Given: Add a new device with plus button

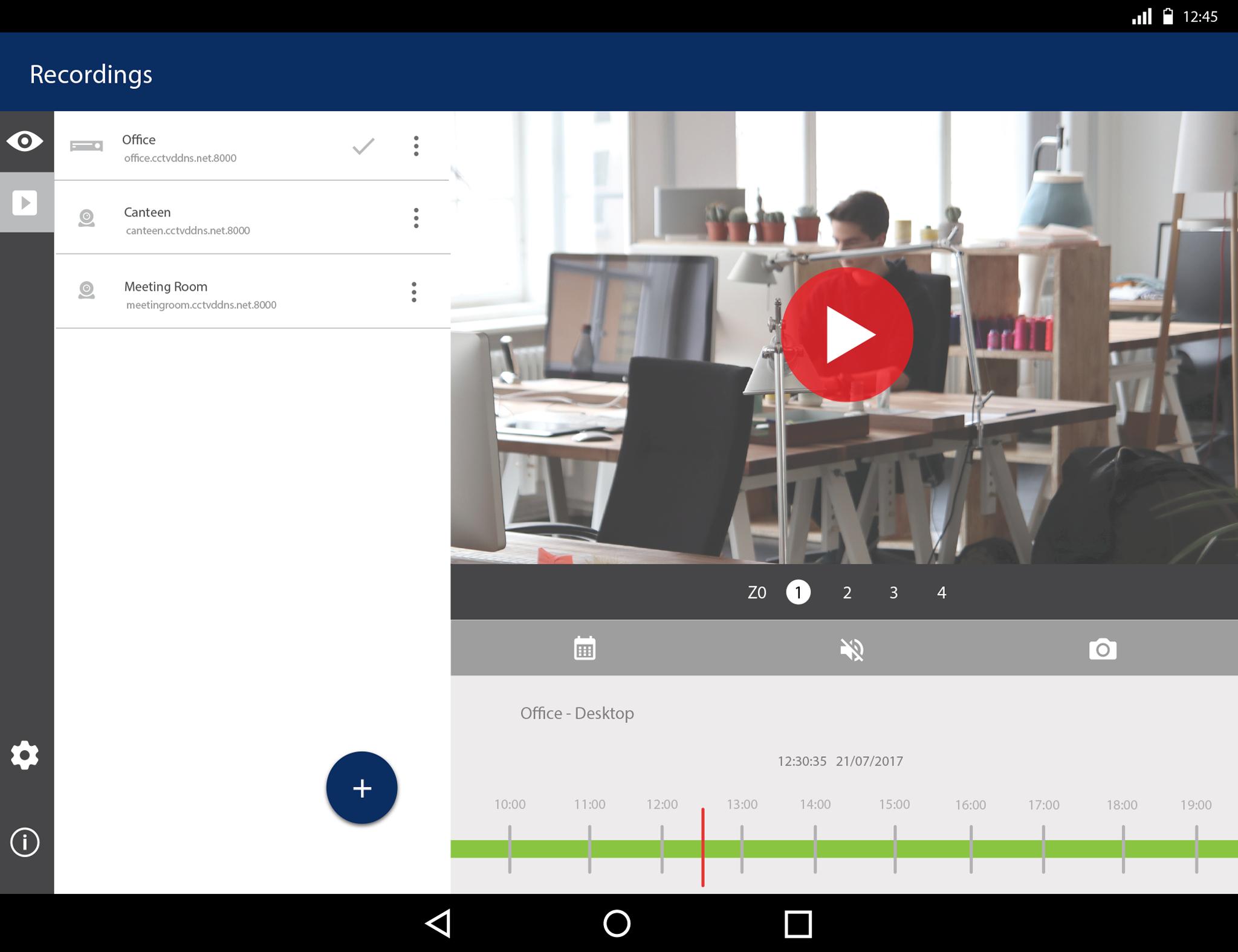Looking at the screenshot, I should tap(361, 788).
